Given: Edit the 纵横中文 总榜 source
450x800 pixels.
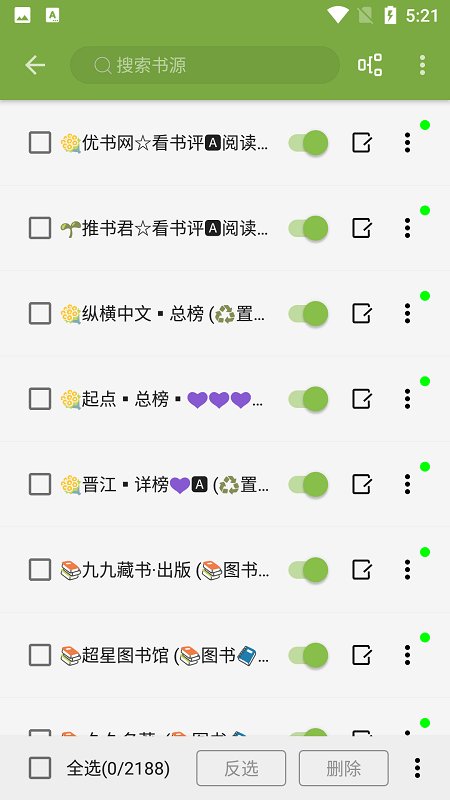Looking at the screenshot, I should tap(362, 313).
